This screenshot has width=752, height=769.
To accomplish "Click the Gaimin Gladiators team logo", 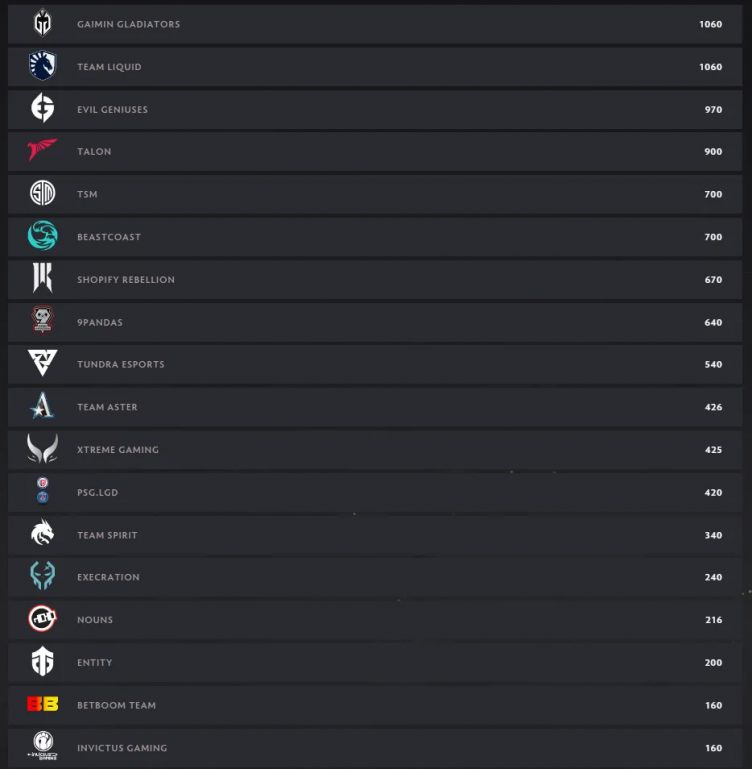I will click(x=42, y=24).
